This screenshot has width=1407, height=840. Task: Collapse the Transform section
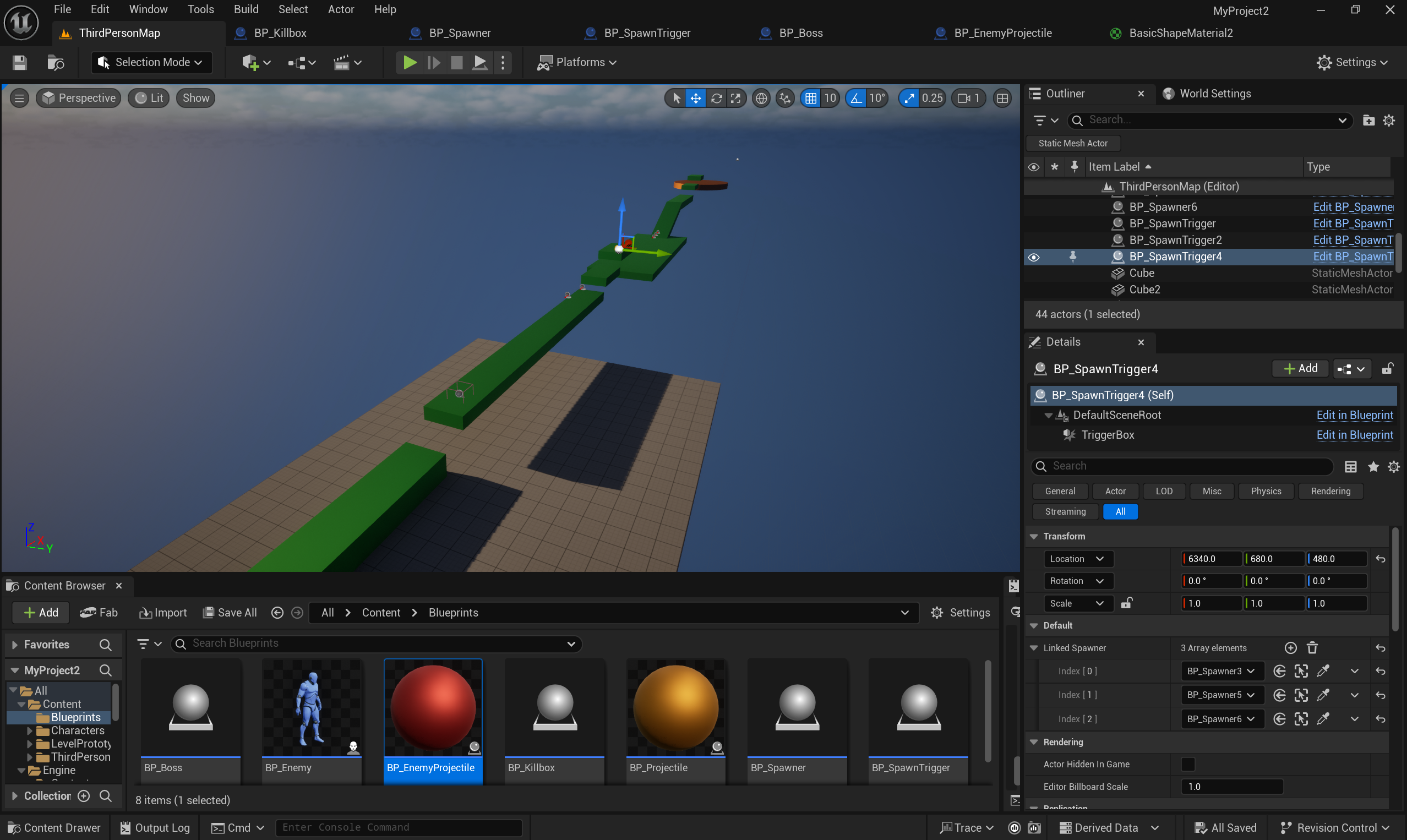[x=1034, y=536]
